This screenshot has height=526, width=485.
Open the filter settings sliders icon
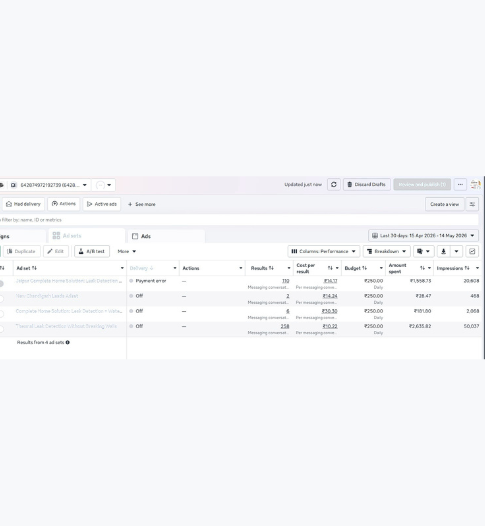click(x=472, y=204)
